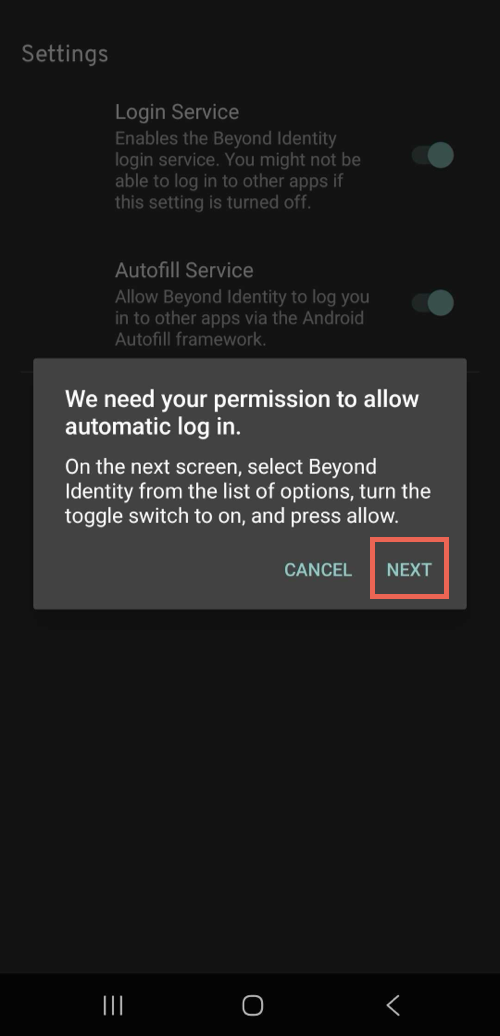Image resolution: width=500 pixels, height=1036 pixels.
Task: Select the Settings page heading
Action: pyautogui.click(x=65, y=54)
